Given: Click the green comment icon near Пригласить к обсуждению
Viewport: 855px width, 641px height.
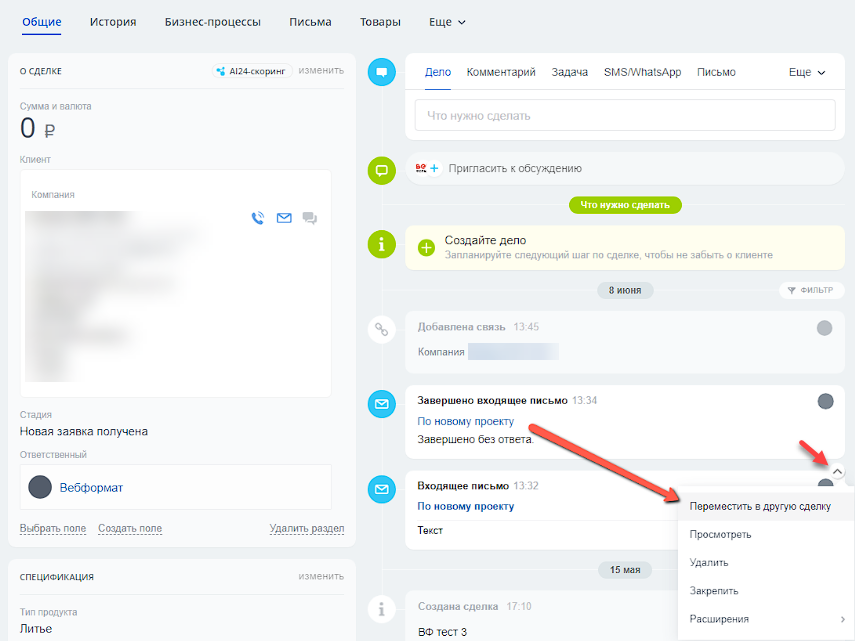Looking at the screenshot, I should click(381, 169).
